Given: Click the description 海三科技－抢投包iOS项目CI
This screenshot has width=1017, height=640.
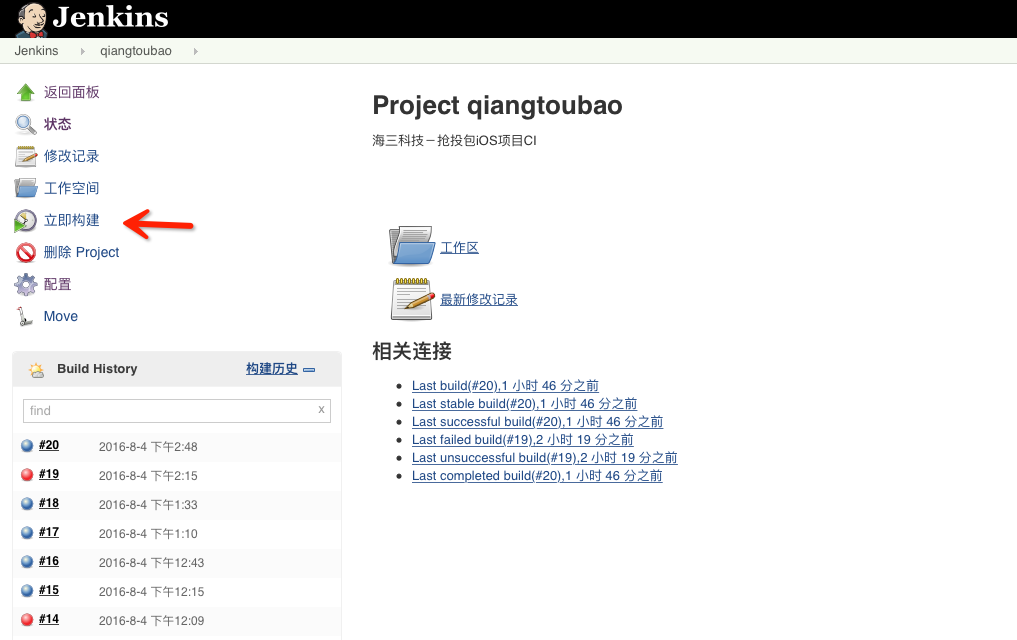Looking at the screenshot, I should coord(454,141).
